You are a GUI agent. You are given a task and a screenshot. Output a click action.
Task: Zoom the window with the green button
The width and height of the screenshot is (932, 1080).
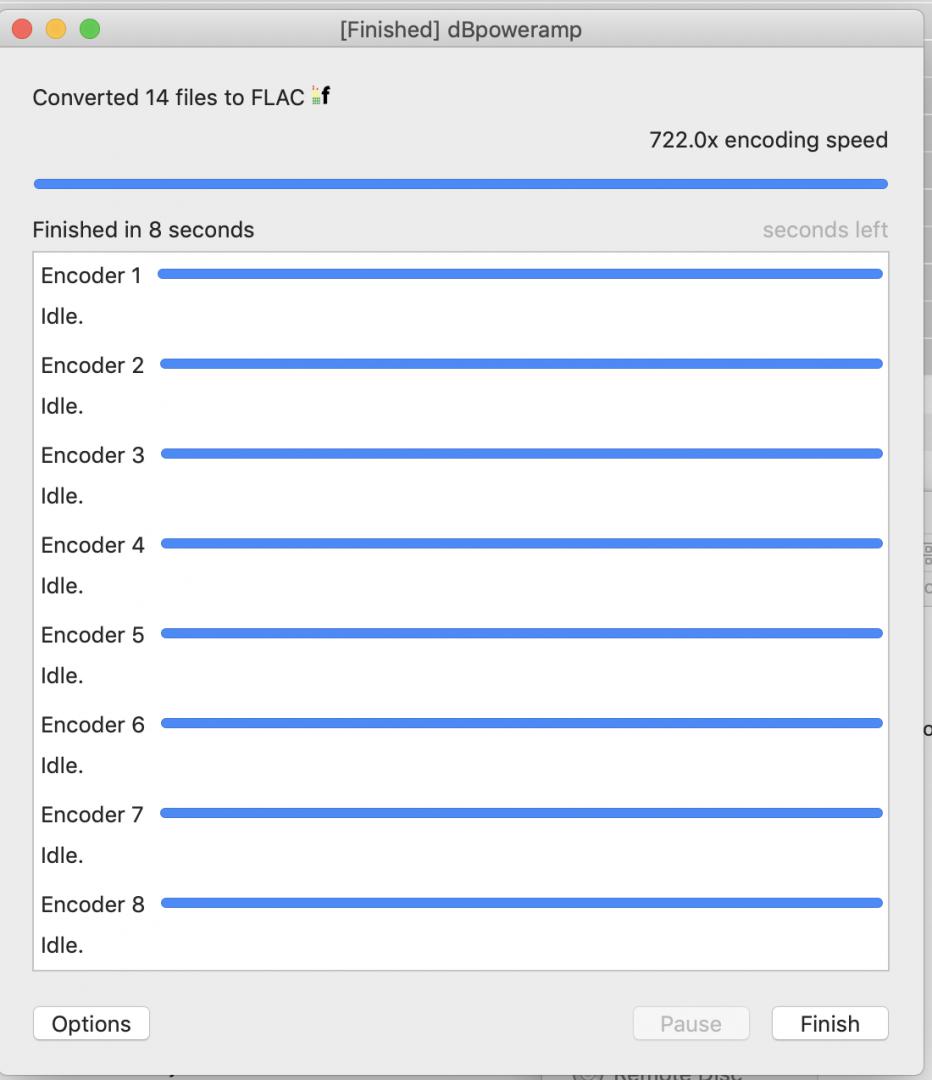coord(90,29)
